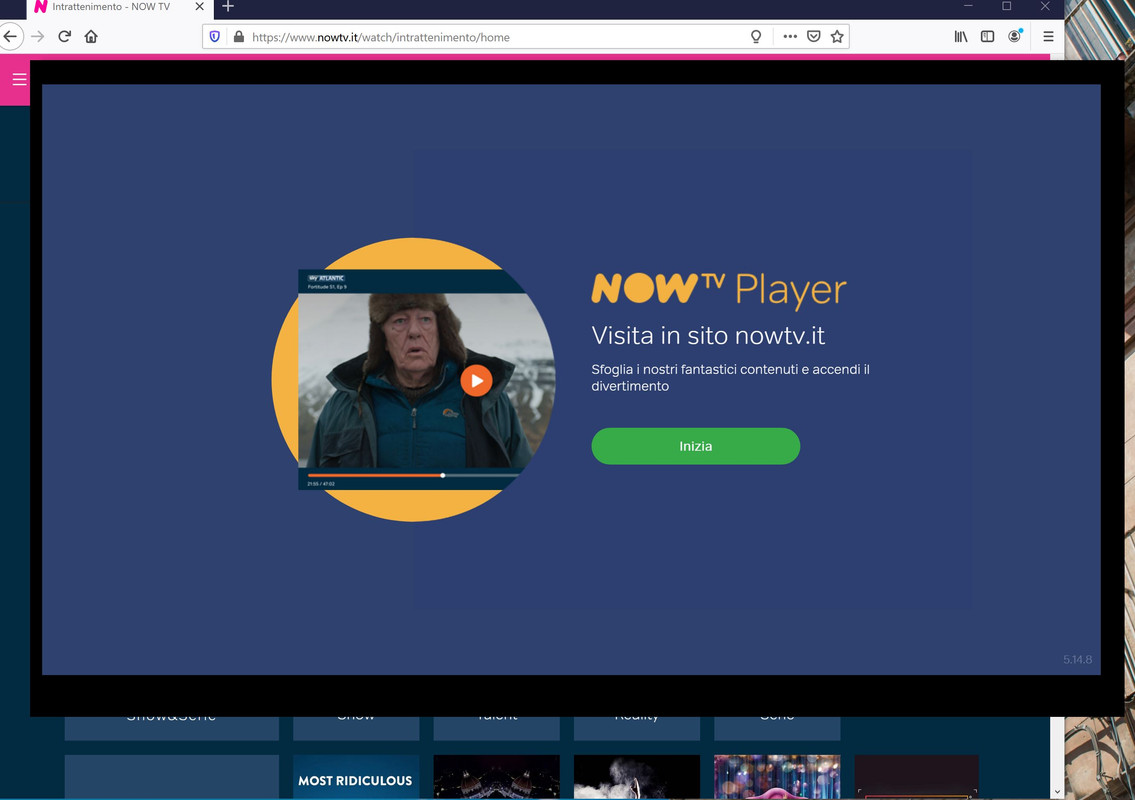
Task: Open tracking protection shield icon
Action: coord(215,37)
